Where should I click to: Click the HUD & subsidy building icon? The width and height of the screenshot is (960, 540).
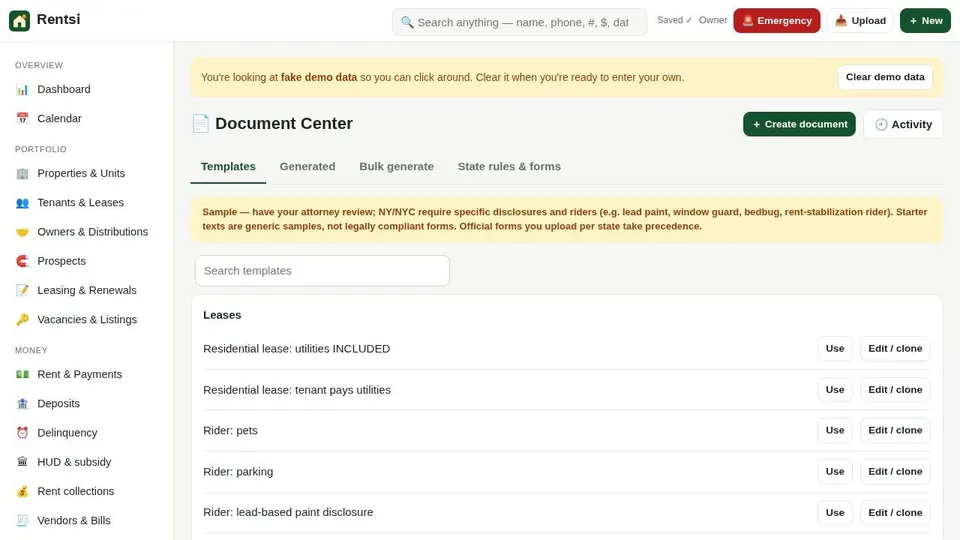pos(23,462)
